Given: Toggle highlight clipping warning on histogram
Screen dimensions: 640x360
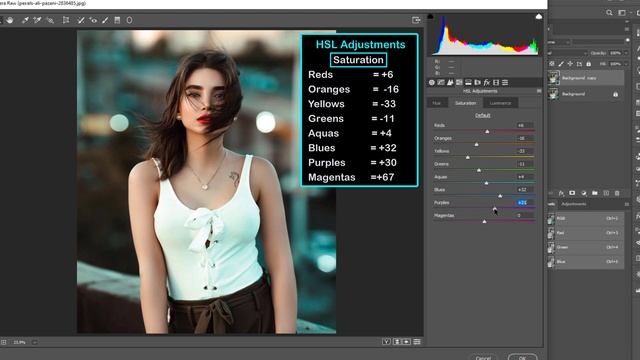Looking at the screenshot, I should pos(539,17).
